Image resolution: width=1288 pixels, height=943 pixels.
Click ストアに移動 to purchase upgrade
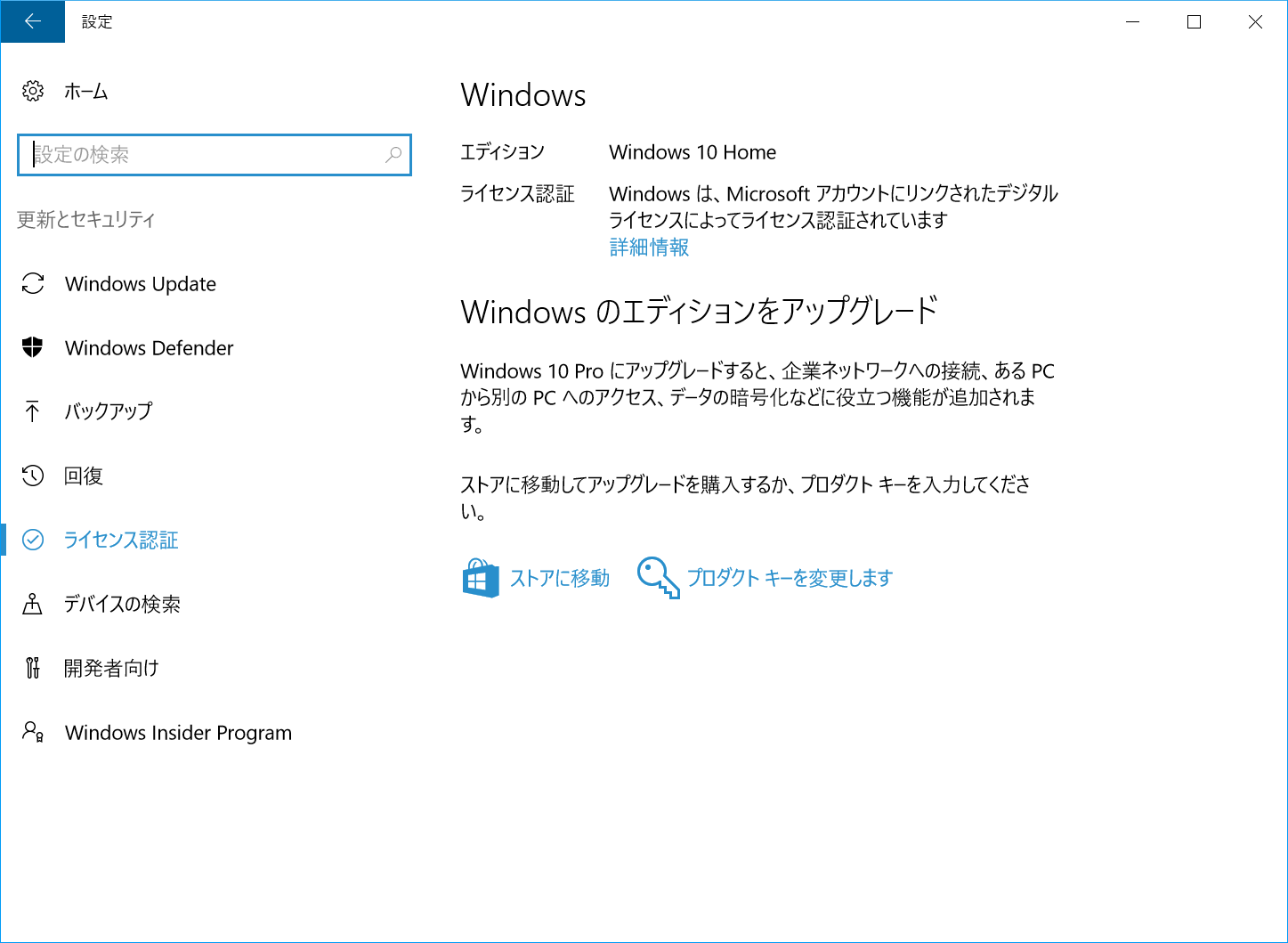tap(559, 578)
